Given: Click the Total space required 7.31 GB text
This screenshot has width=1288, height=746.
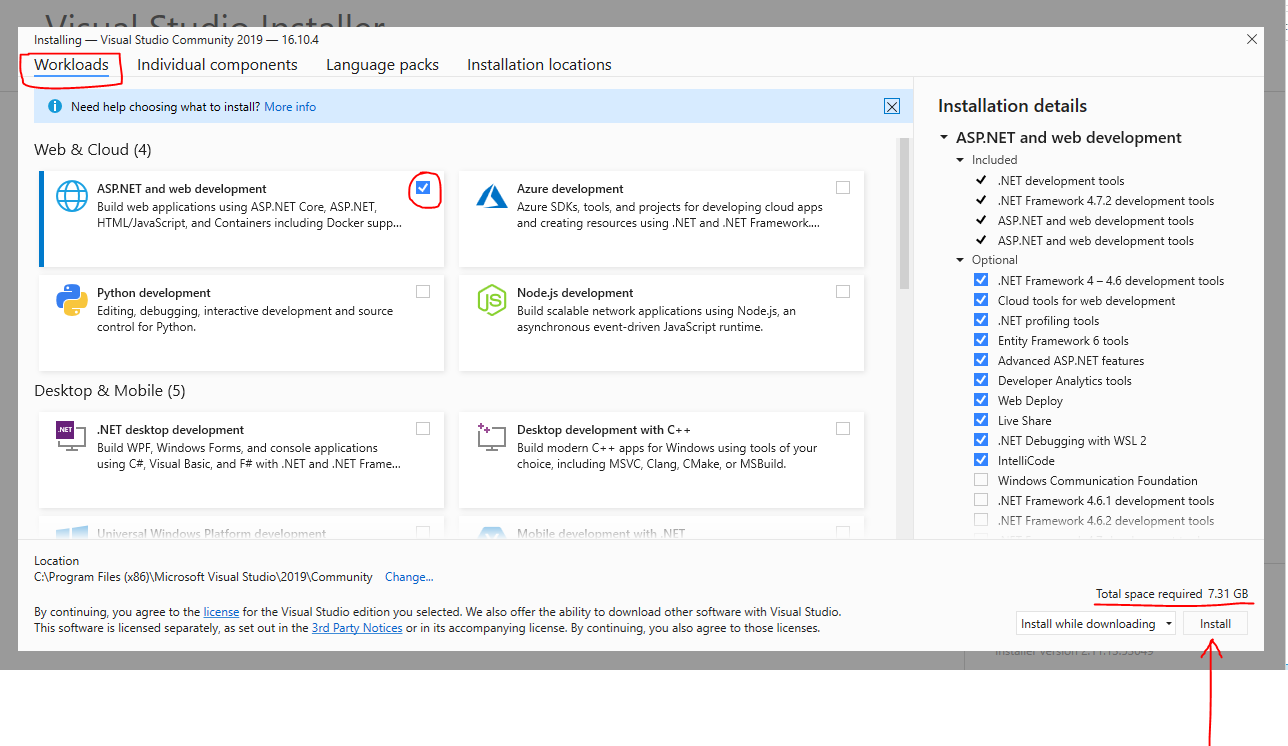Looking at the screenshot, I should tap(1172, 594).
